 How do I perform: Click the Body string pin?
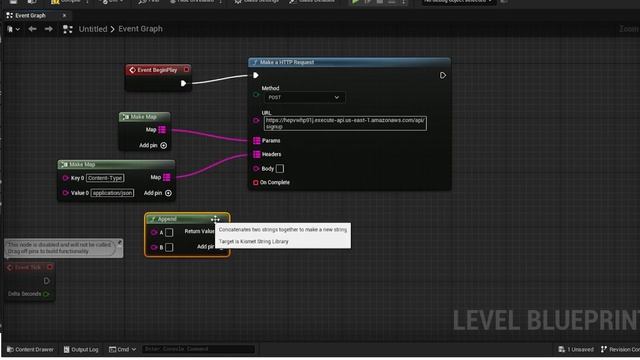click(256, 169)
